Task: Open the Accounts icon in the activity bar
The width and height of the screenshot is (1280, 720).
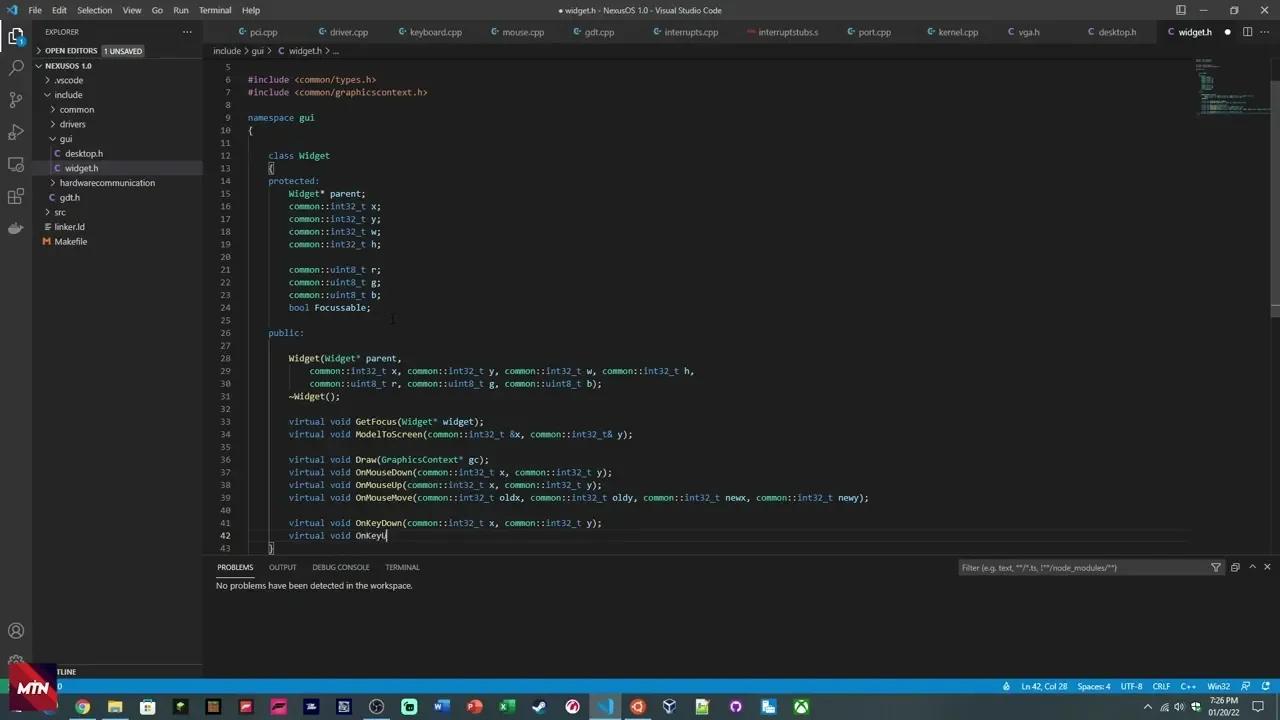Action: 15,631
